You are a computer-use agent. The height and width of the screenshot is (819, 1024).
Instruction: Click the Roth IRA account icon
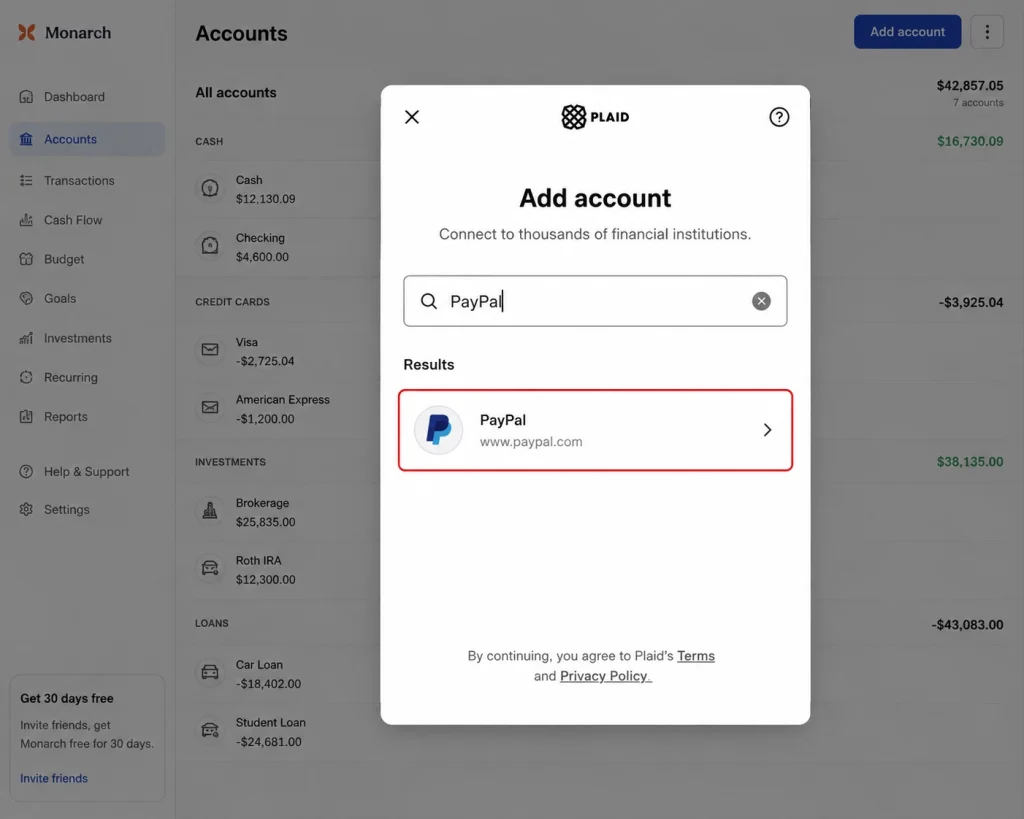pyautogui.click(x=210, y=568)
